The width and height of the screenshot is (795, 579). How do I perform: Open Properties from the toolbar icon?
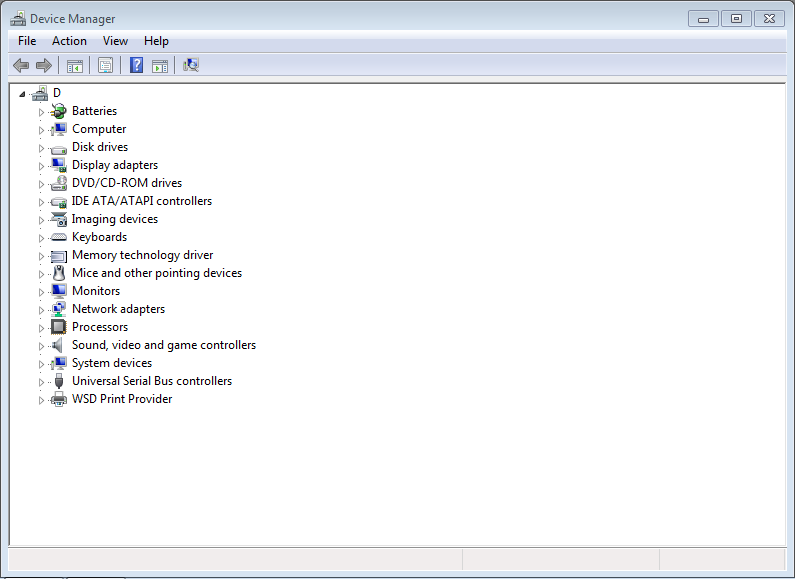click(105, 66)
